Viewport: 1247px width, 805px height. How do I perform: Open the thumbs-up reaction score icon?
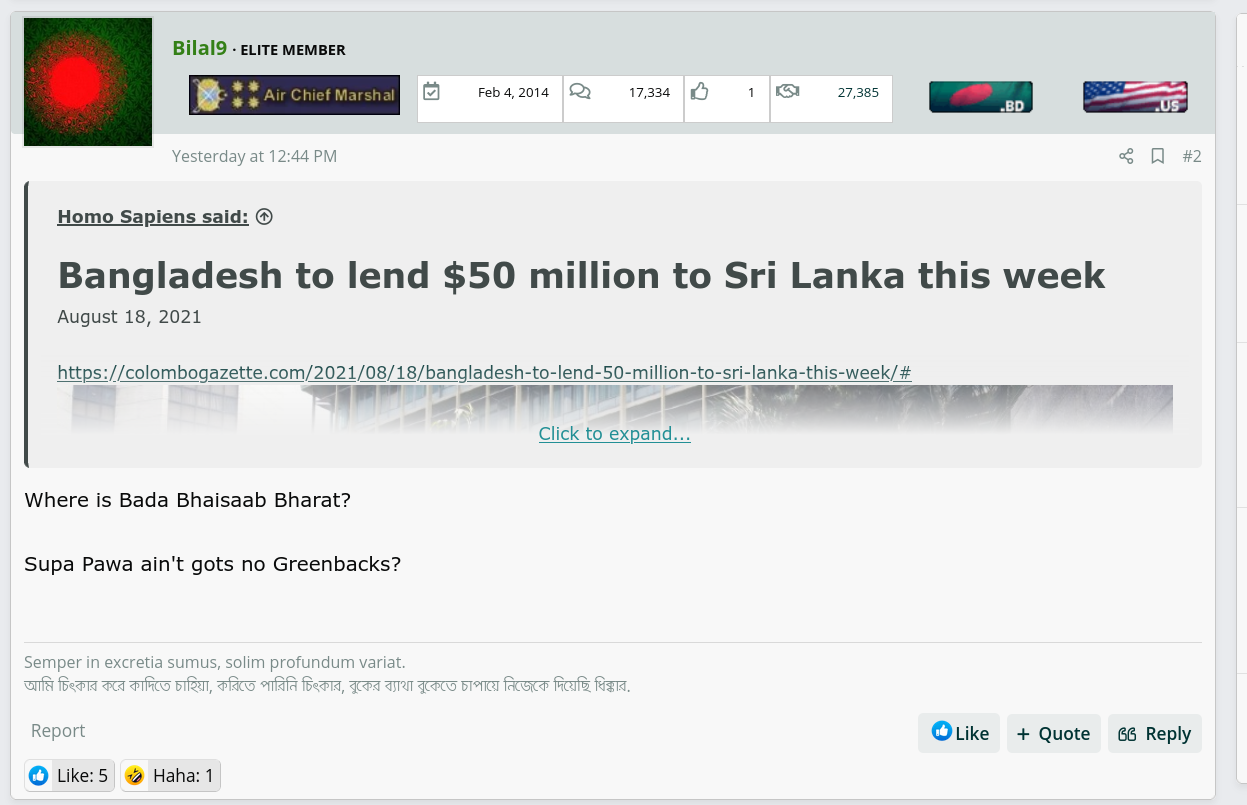pos(699,92)
